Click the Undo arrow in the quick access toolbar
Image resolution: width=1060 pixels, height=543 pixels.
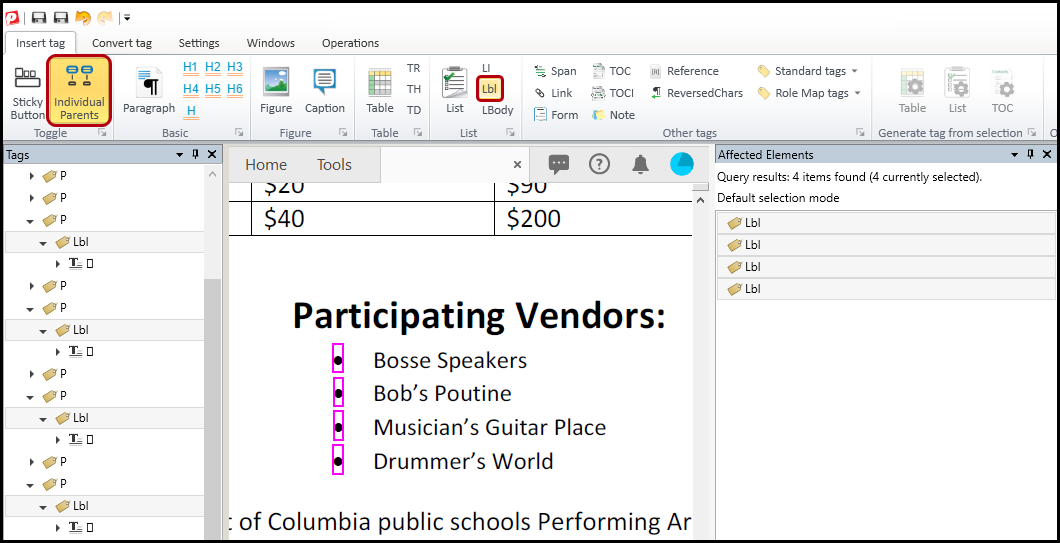click(x=82, y=18)
